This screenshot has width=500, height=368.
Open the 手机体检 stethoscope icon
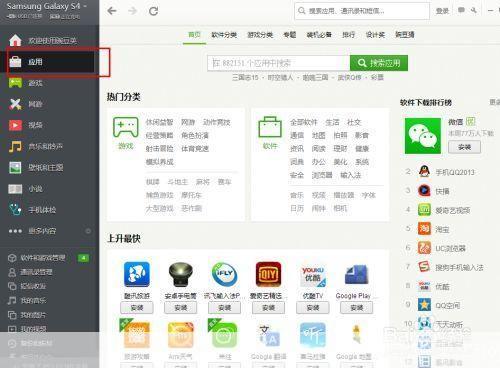click(x=15, y=210)
